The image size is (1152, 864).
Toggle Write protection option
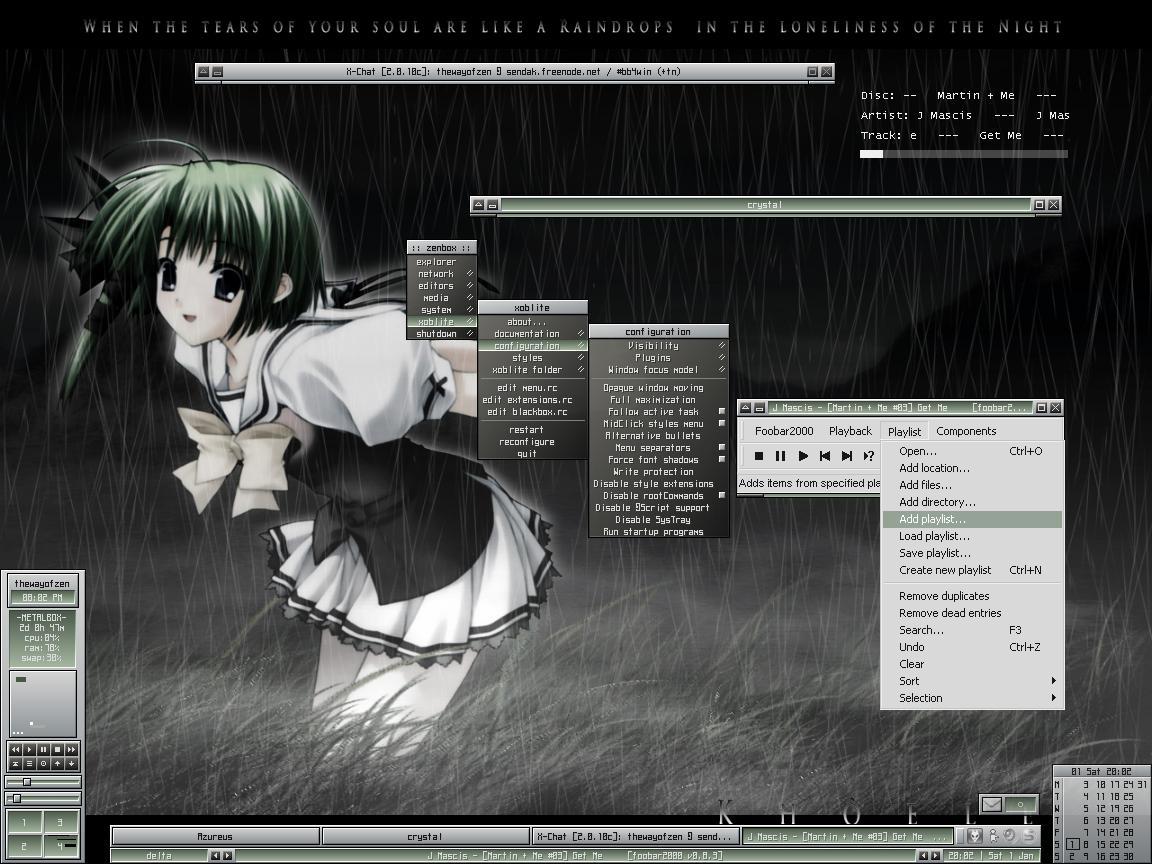pyautogui.click(x=658, y=472)
